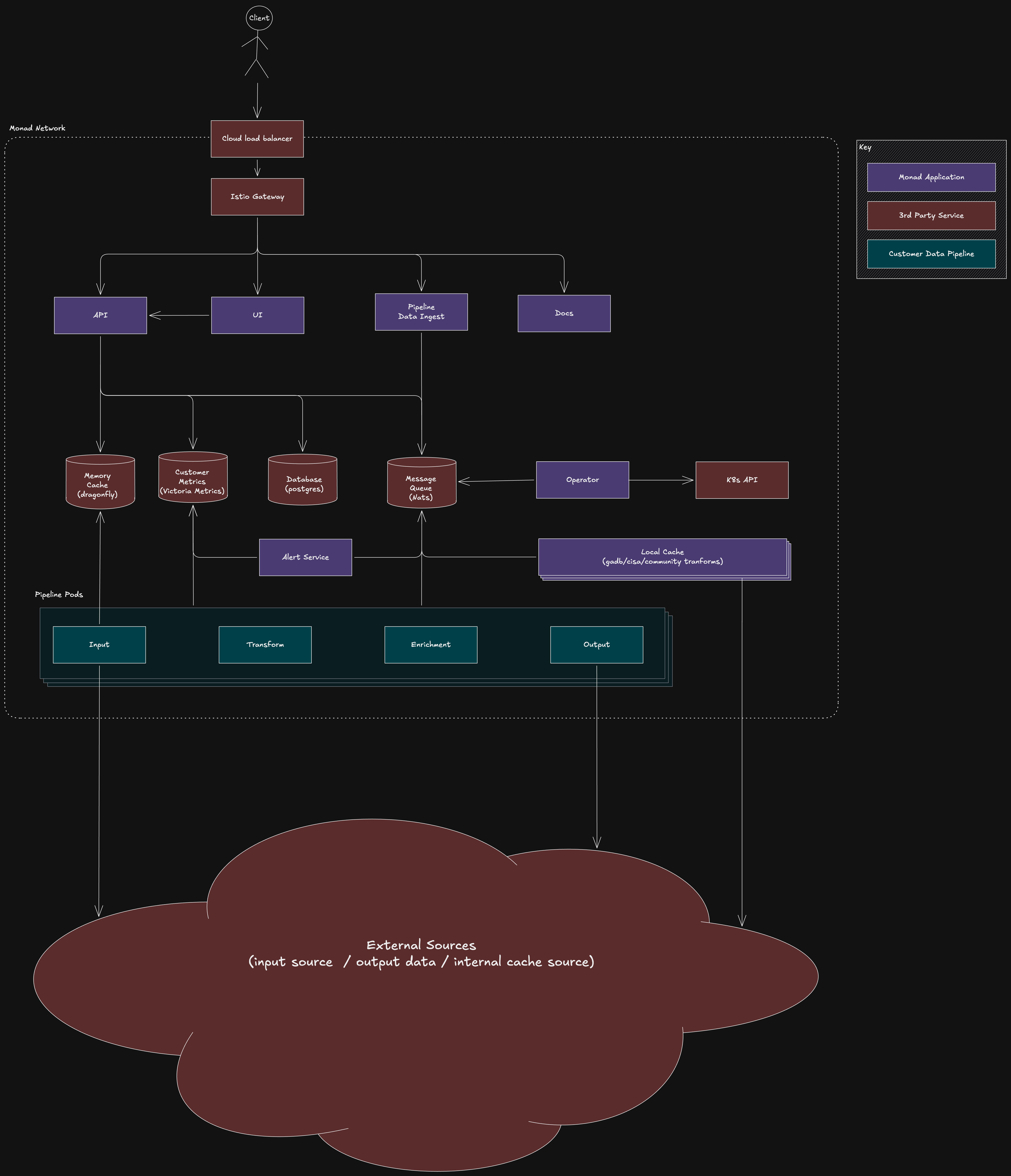Click the Memory Cache dragonfly cylinder
Image resolution: width=1011 pixels, height=1176 pixels.
point(100,482)
